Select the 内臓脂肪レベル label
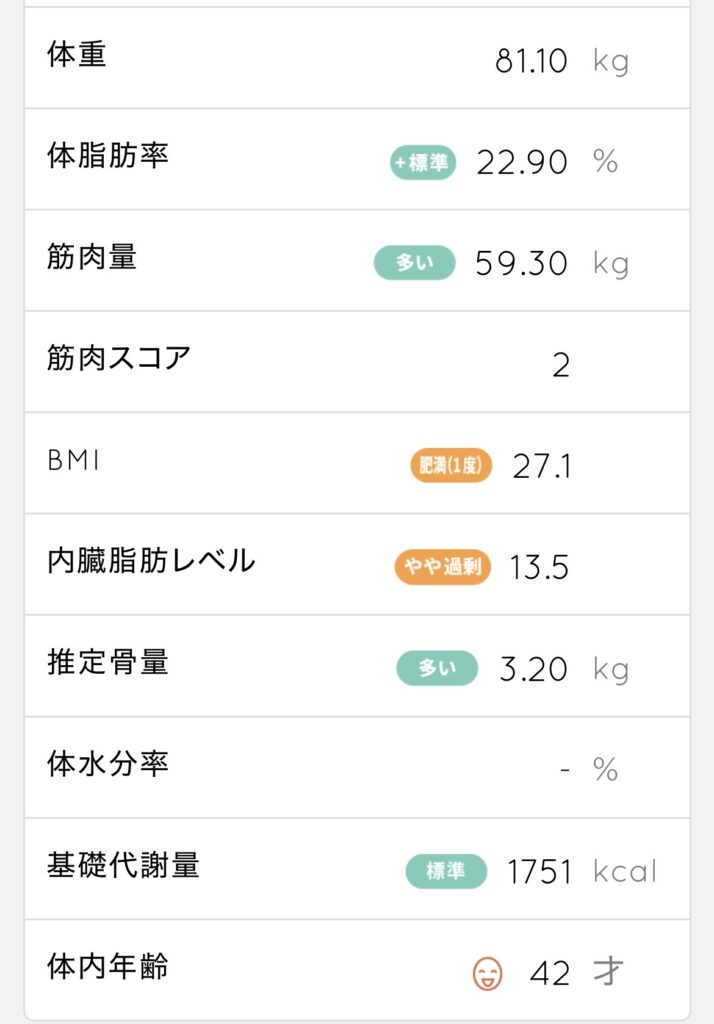 pos(151,561)
